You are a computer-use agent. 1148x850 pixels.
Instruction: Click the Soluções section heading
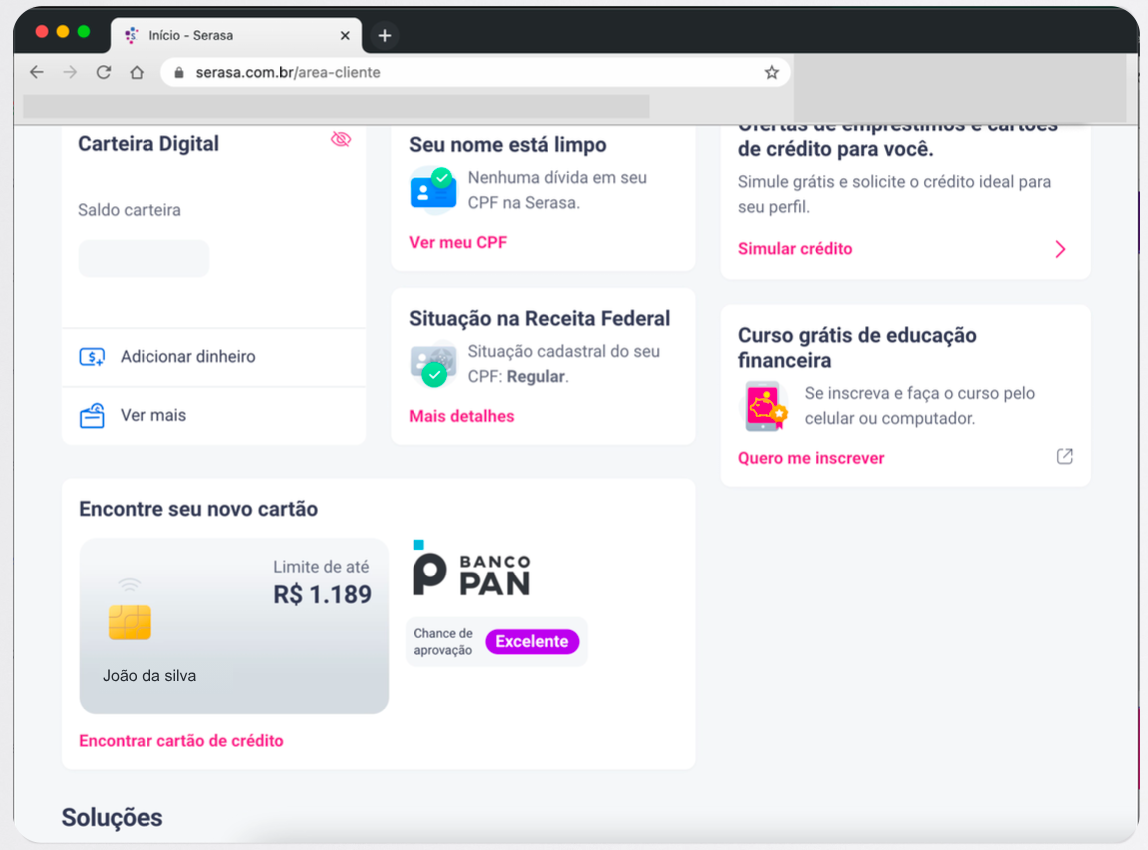(112, 817)
